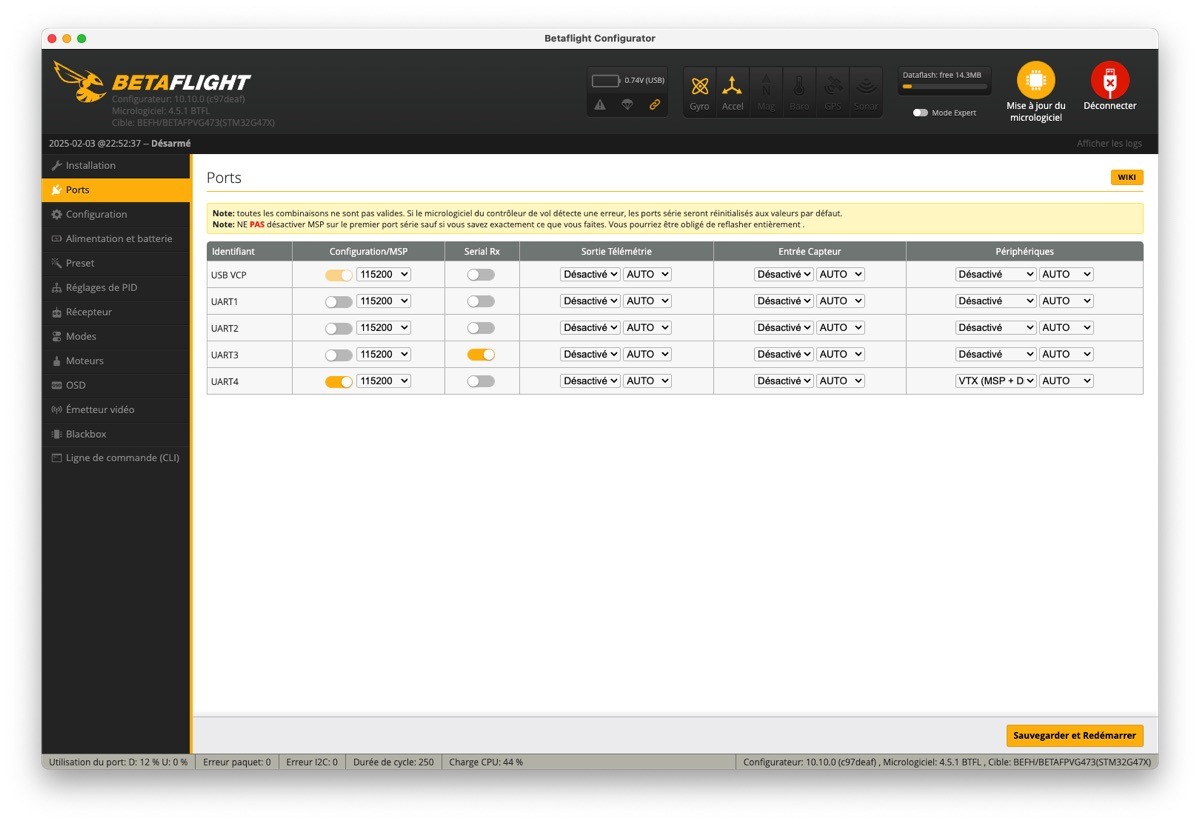Click the gear icon beside Configuration
Screen dimensions: 1200x824
coord(57,214)
